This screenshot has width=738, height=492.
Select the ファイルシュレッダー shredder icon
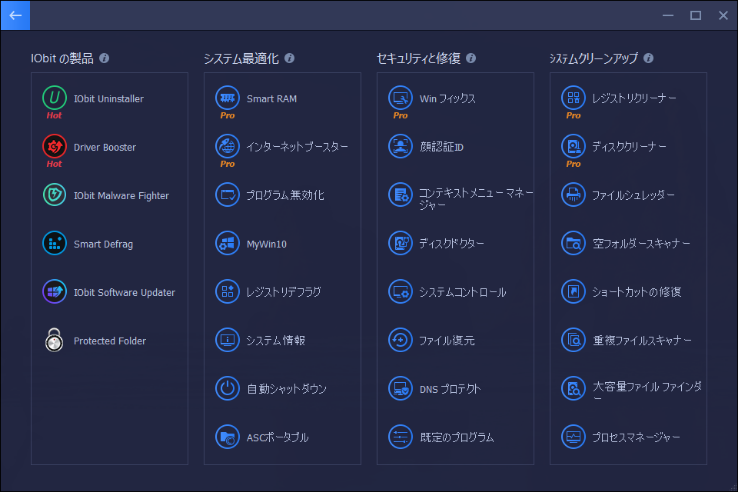[x=573, y=194]
